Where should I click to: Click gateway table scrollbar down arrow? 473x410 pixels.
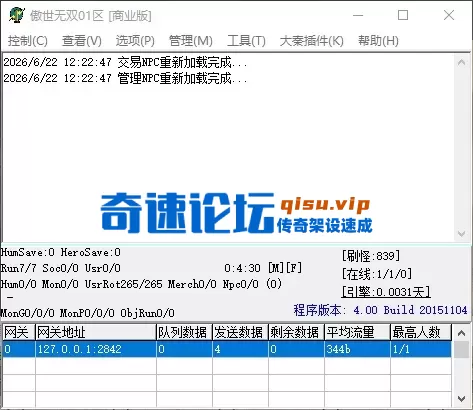tap(462, 399)
